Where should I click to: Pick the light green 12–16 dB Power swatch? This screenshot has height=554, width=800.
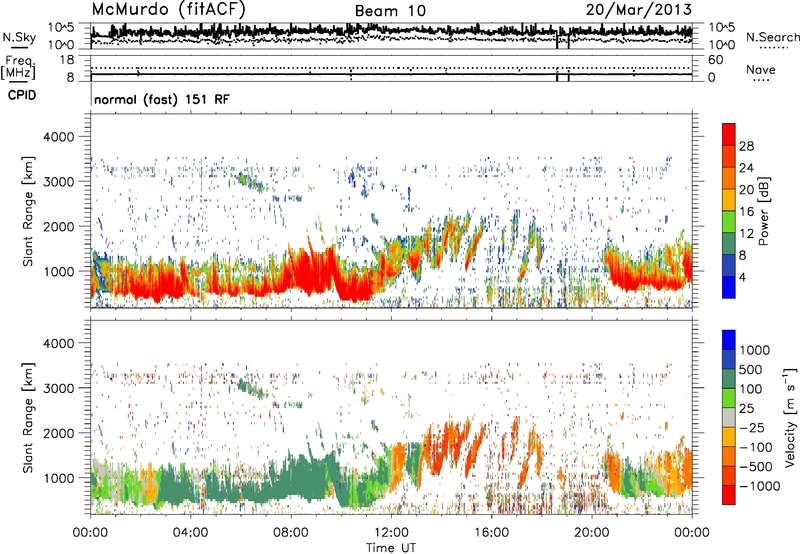(729, 222)
